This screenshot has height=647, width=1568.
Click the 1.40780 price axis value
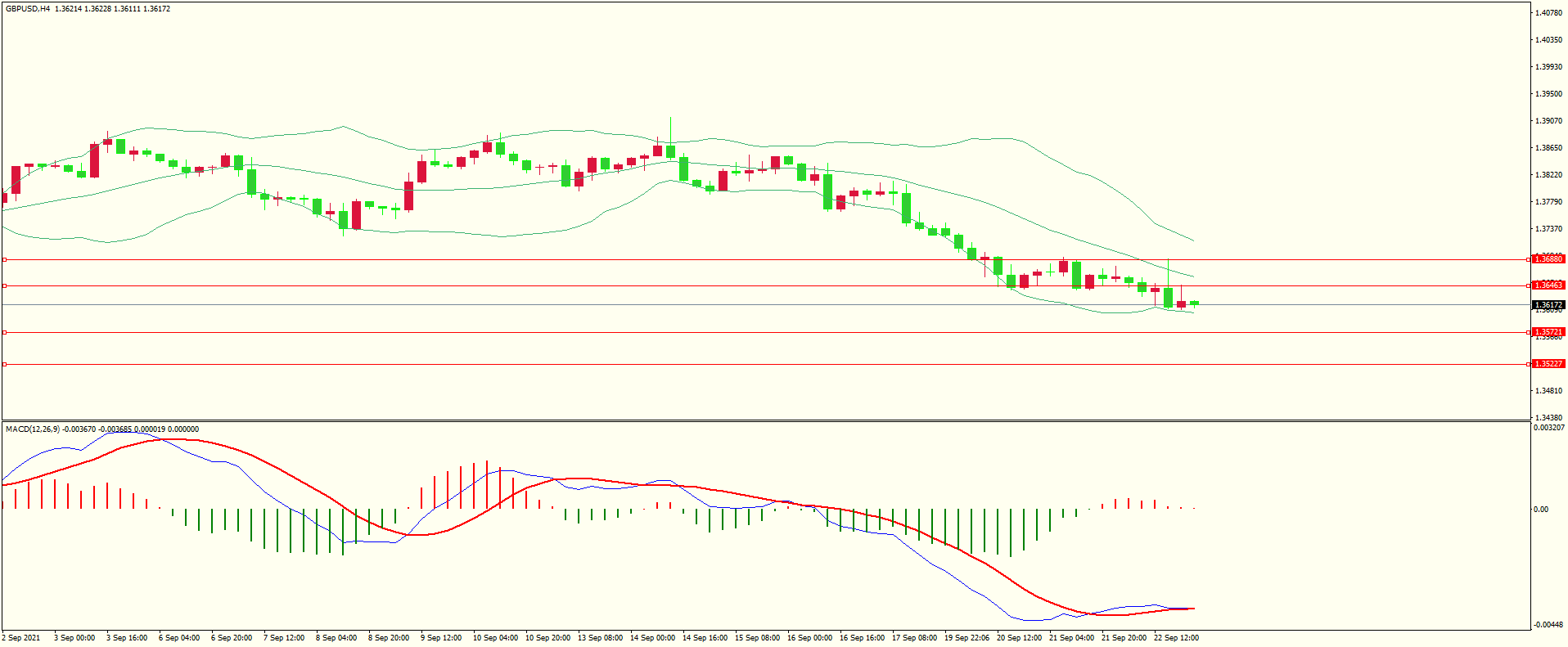coord(1549,13)
